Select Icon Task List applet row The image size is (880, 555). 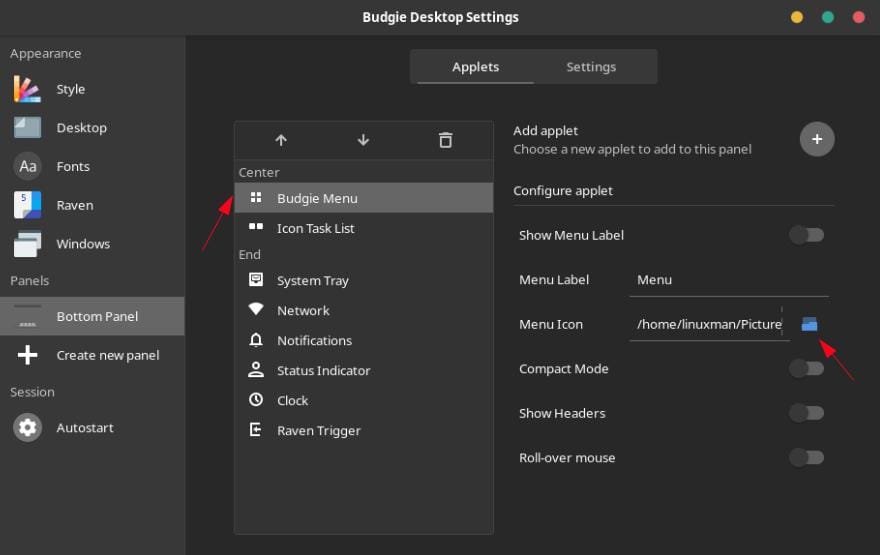[x=364, y=228]
